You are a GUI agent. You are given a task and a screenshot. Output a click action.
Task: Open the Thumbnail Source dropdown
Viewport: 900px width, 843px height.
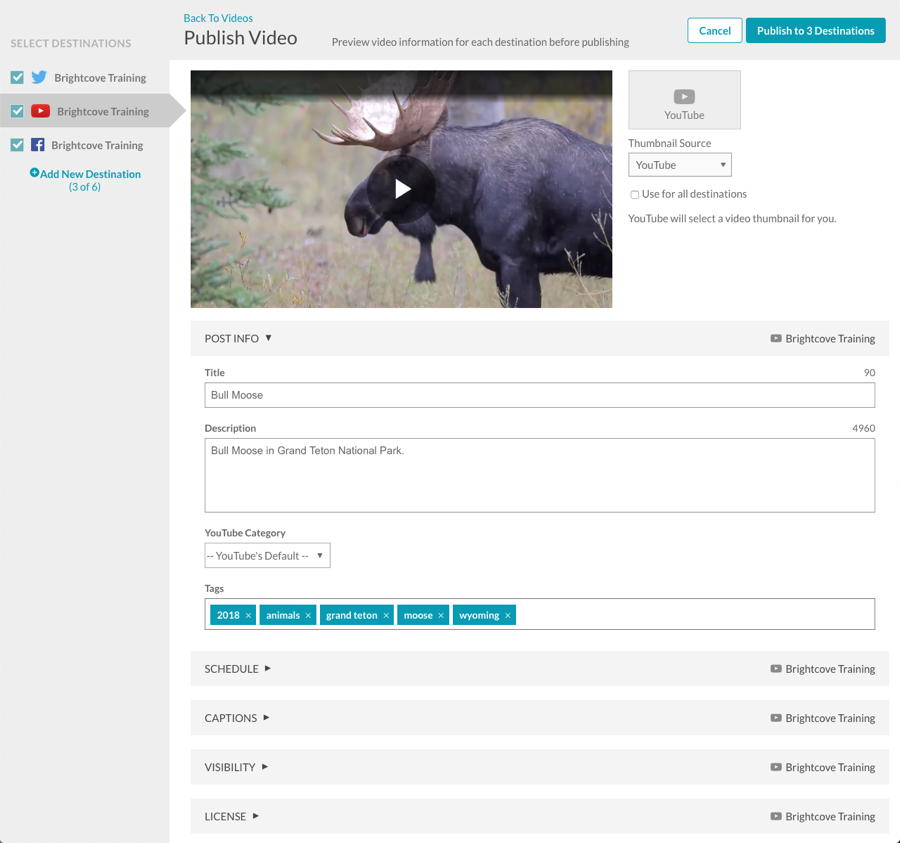tap(679, 165)
